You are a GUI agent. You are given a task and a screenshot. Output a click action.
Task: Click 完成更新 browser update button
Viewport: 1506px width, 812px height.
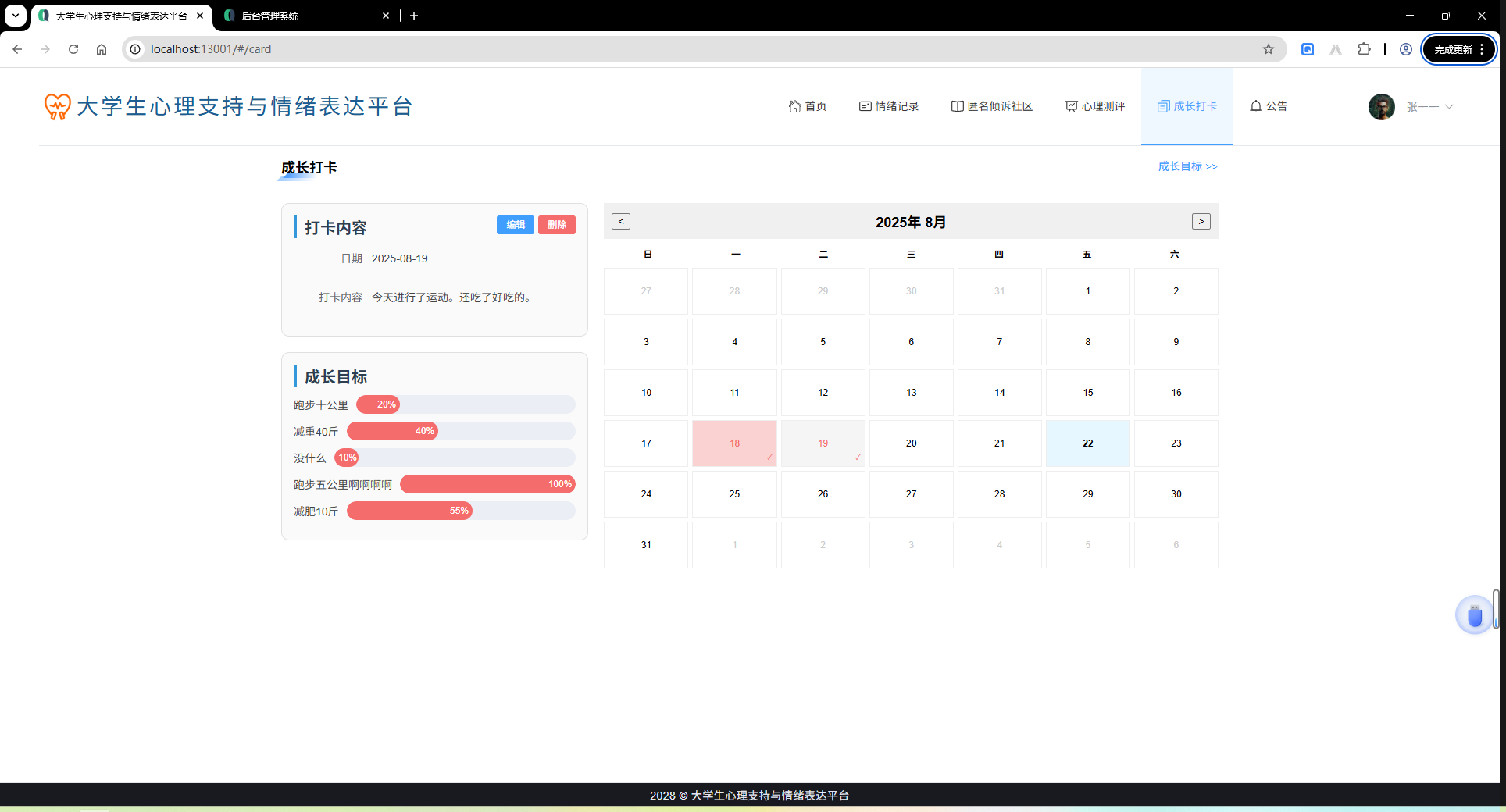[x=1459, y=49]
